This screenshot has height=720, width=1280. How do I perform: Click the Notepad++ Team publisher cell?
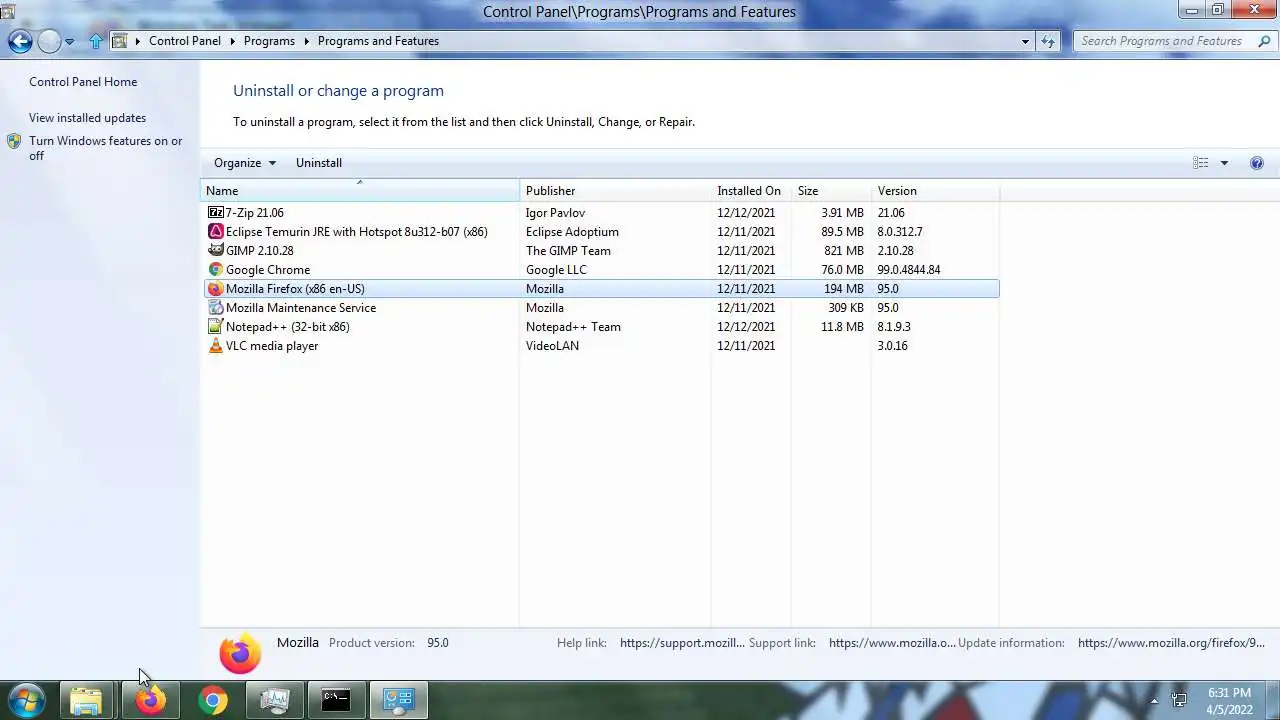[573, 327]
